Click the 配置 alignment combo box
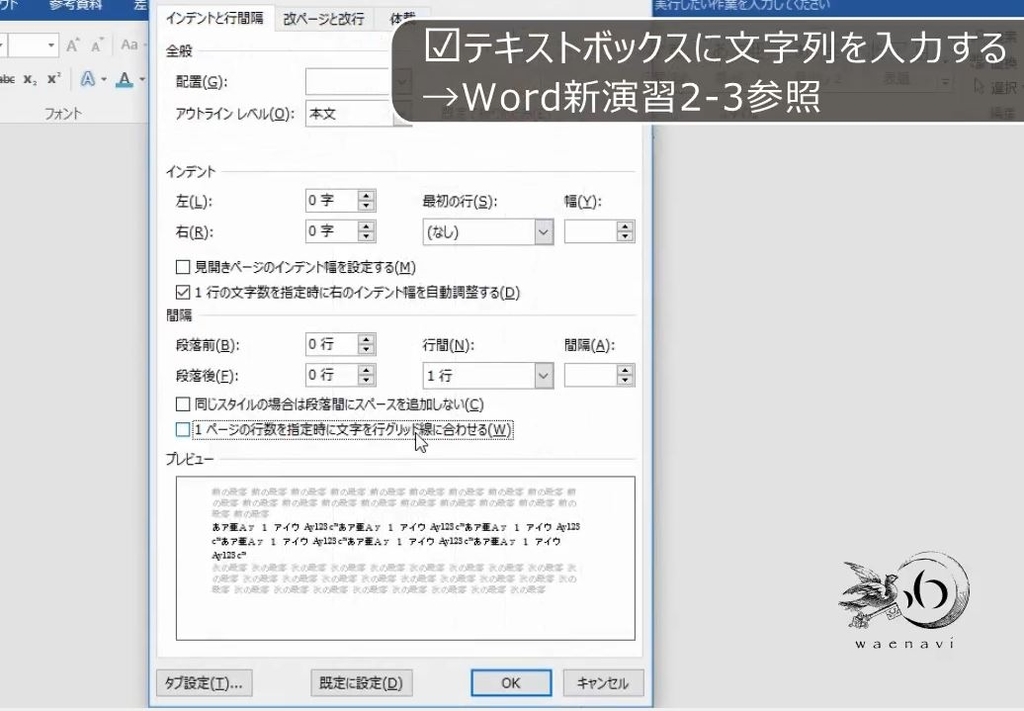 [358, 82]
